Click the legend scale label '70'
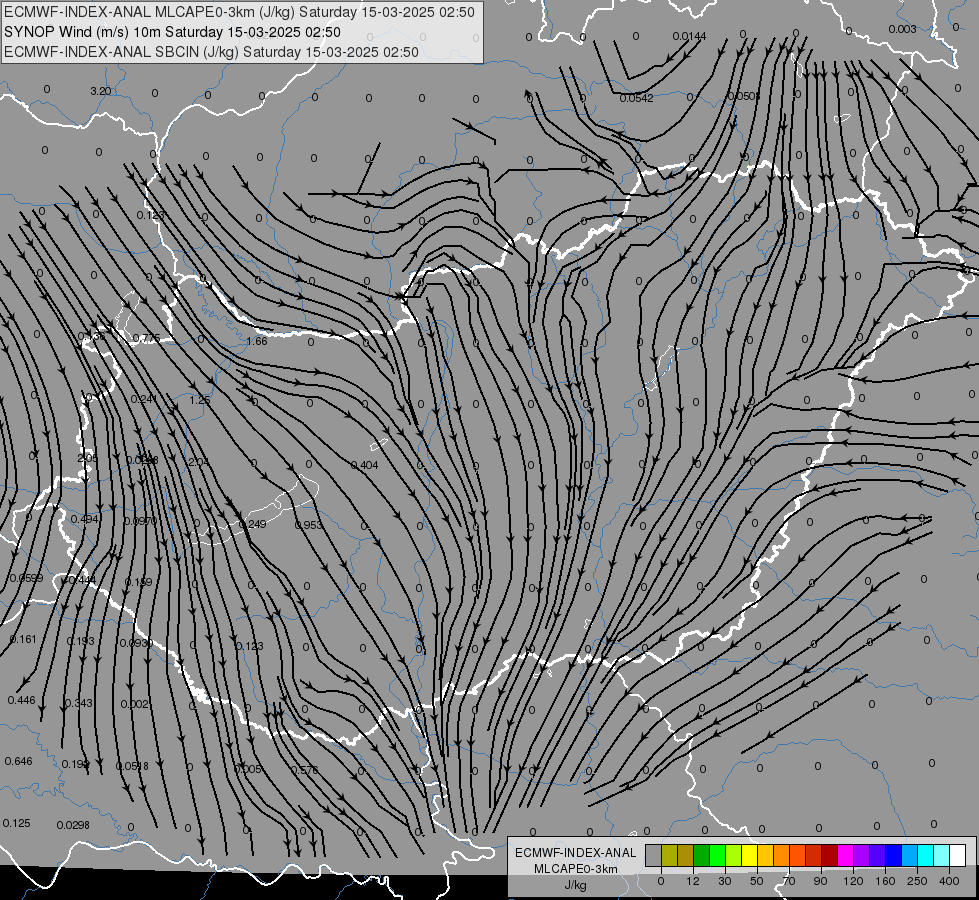This screenshot has width=979, height=900. [x=789, y=881]
